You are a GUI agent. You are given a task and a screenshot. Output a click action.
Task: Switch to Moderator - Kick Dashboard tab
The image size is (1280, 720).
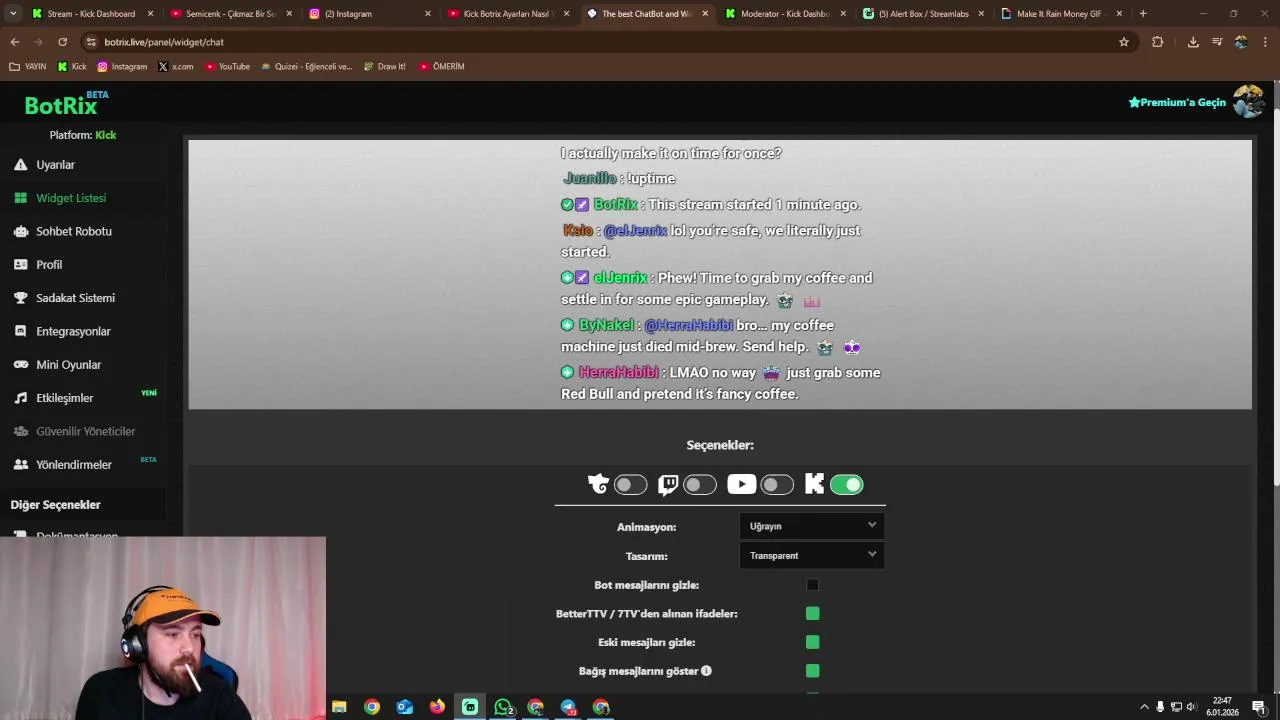pos(785,14)
